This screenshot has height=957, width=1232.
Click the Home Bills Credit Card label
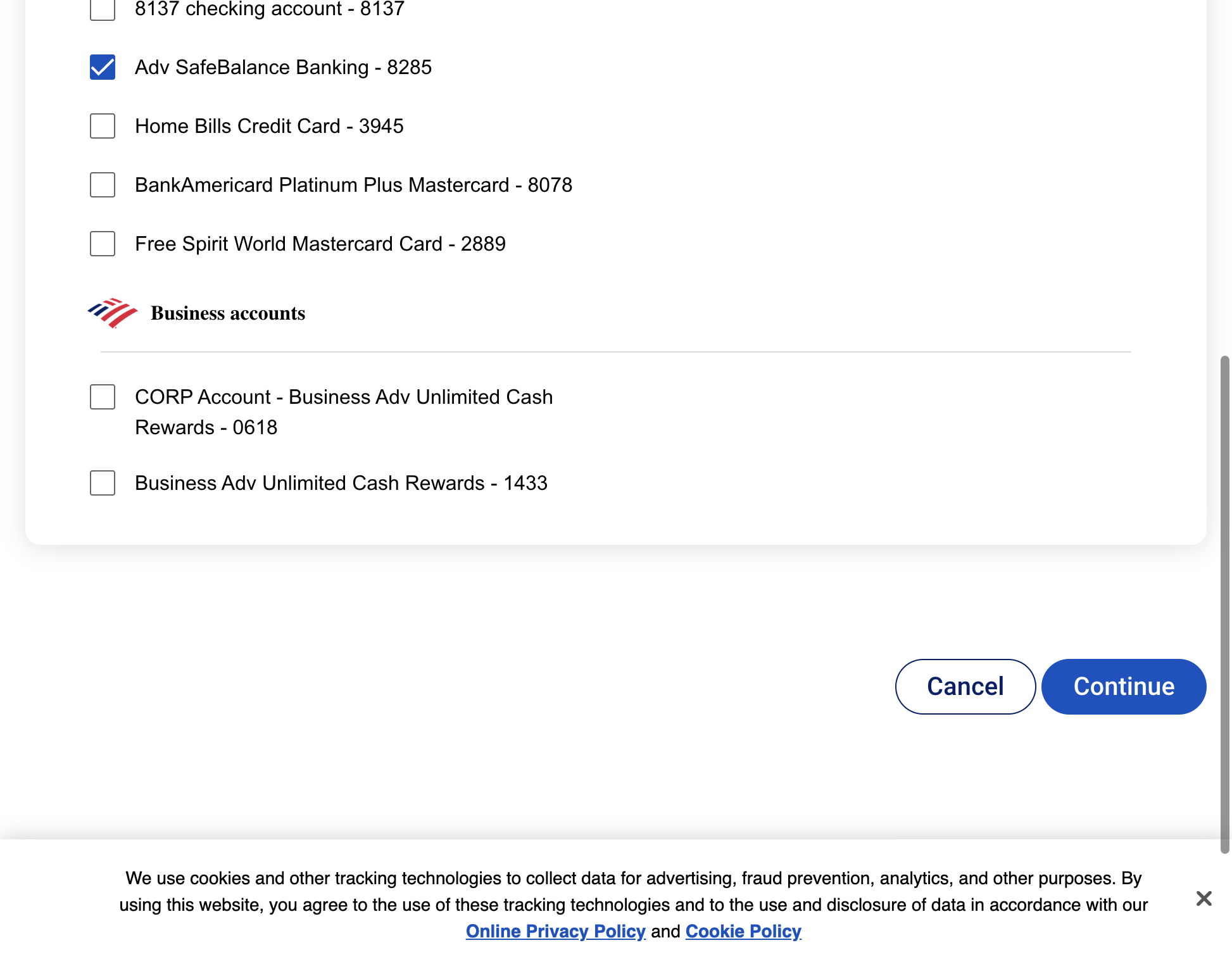(269, 126)
